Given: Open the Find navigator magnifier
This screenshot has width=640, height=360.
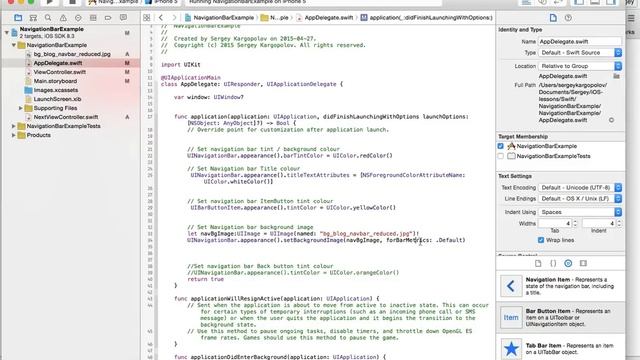Looking at the screenshot, I should click(x=48, y=18).
